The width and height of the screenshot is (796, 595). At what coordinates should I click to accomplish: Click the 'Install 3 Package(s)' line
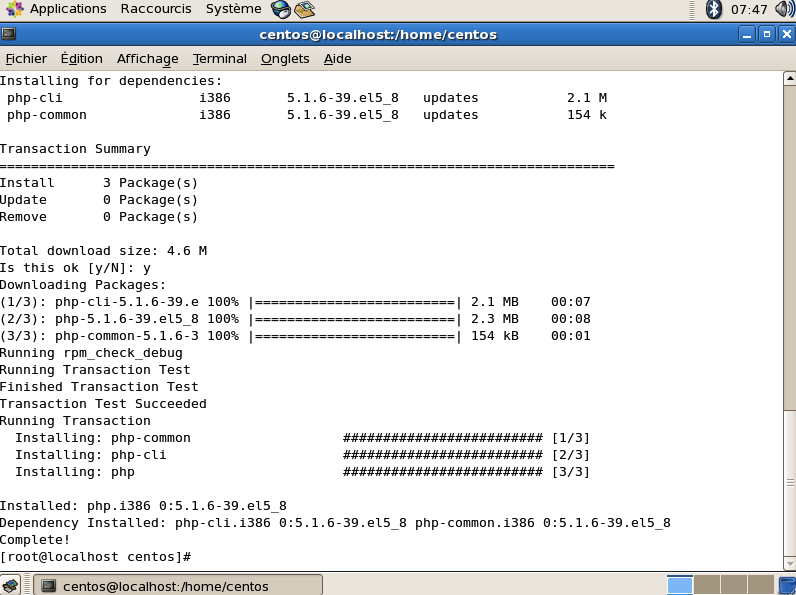[x=99, y=183]
